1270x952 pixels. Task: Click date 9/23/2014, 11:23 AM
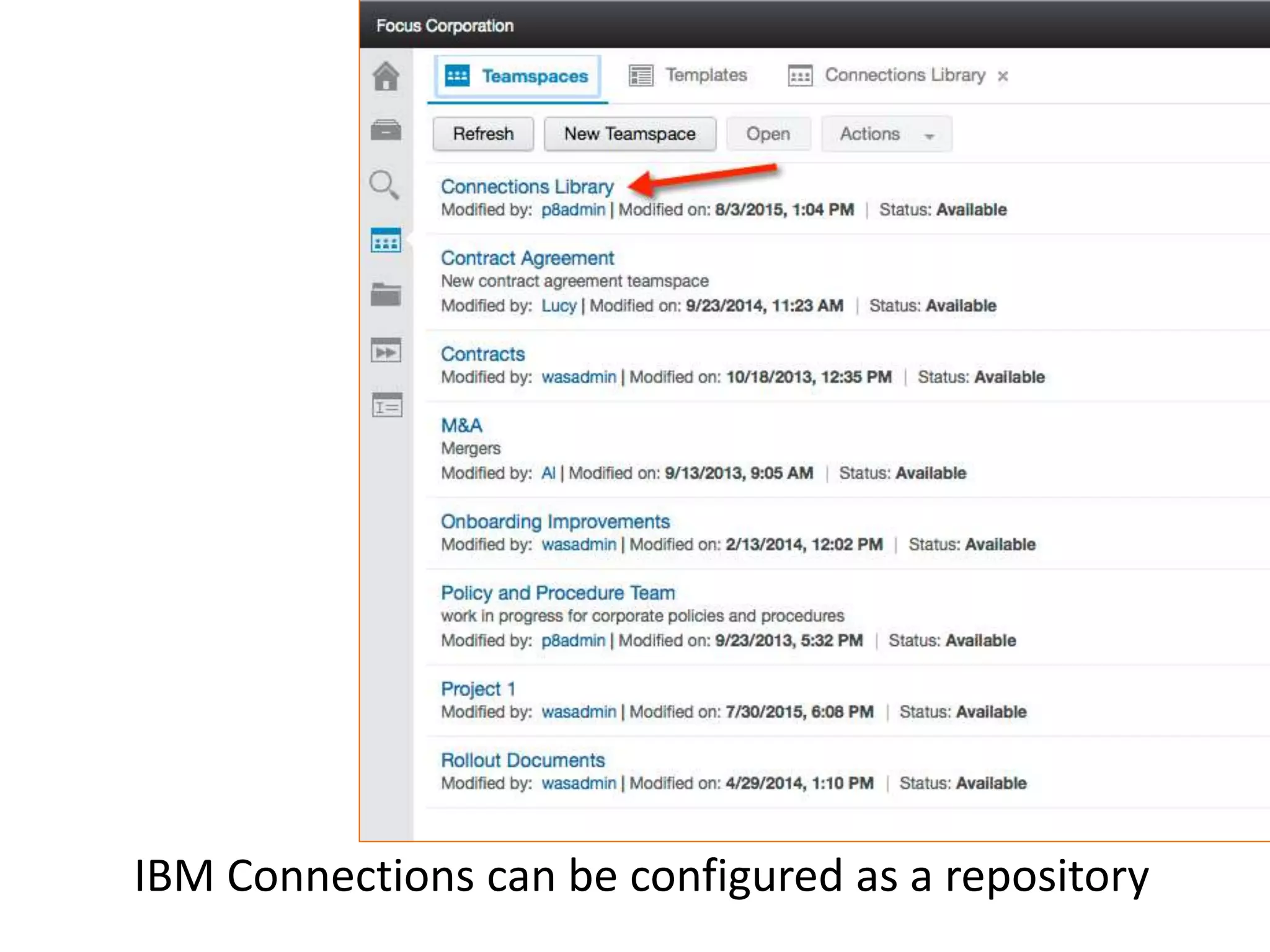point(764,306)
